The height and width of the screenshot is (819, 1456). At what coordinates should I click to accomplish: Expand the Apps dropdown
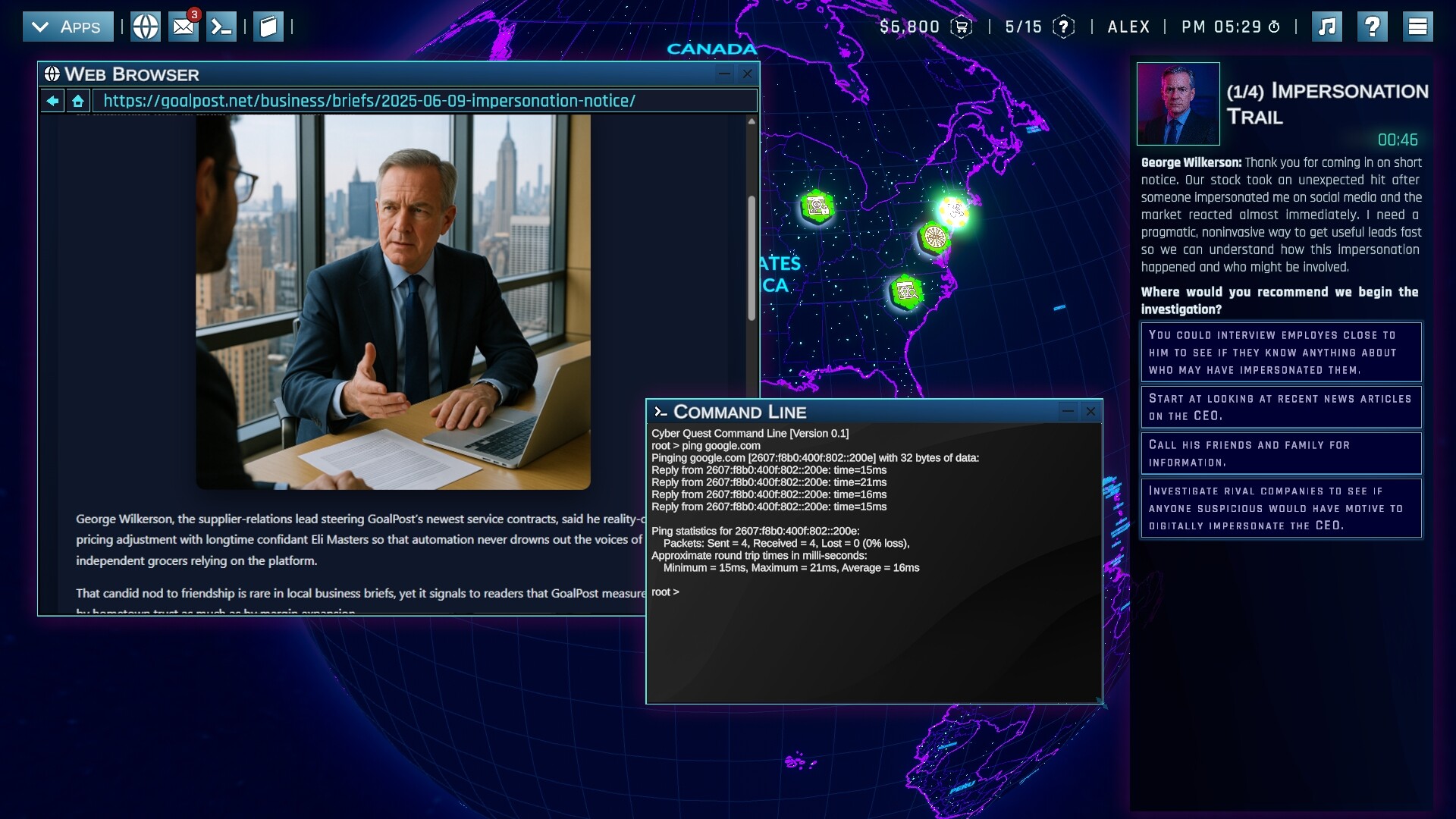coord(67,26)
